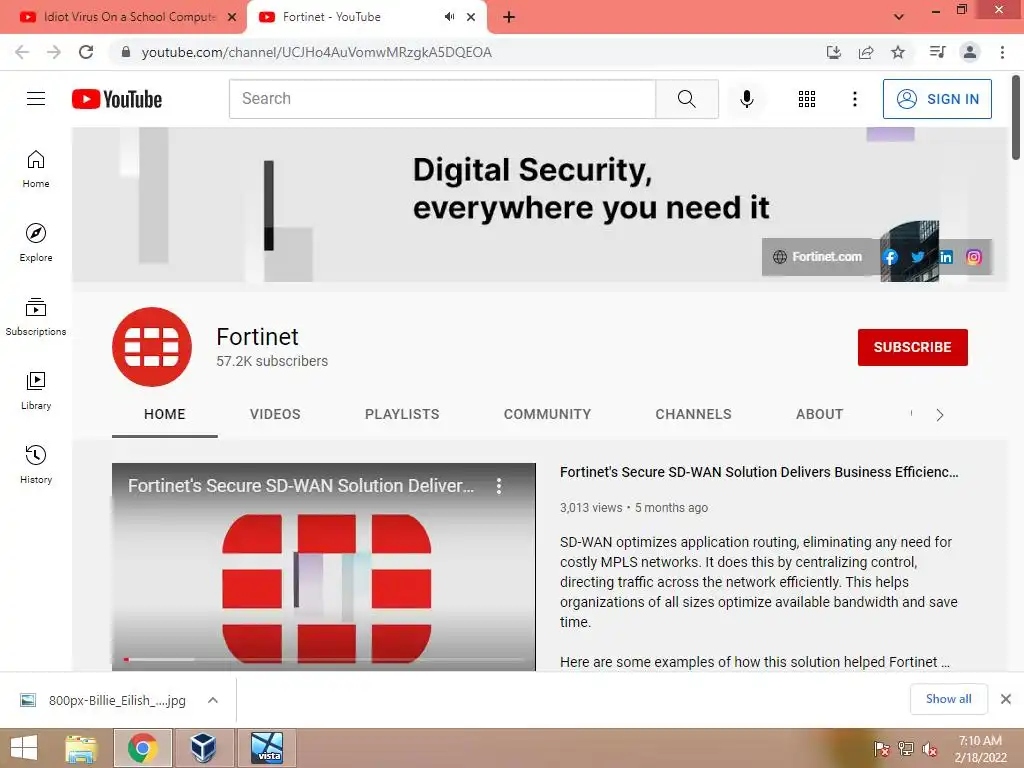Share this page from address bar
The width and height of the screenshot is (1024, 768).
point(866,52)
